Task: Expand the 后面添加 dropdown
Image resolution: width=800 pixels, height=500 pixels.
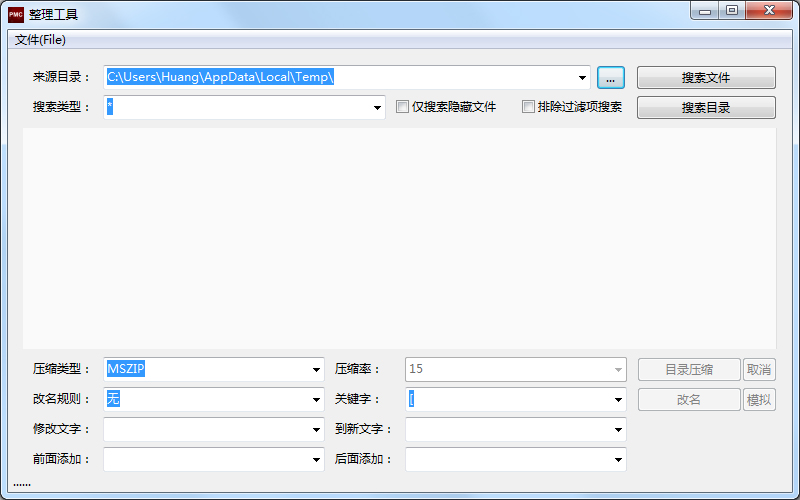Action: click(x=618, y=460)
